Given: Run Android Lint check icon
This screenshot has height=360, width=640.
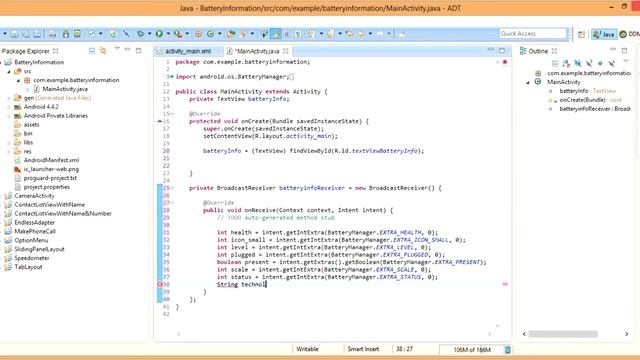Looking at the screenshot, I should click(x=91, y=34).
